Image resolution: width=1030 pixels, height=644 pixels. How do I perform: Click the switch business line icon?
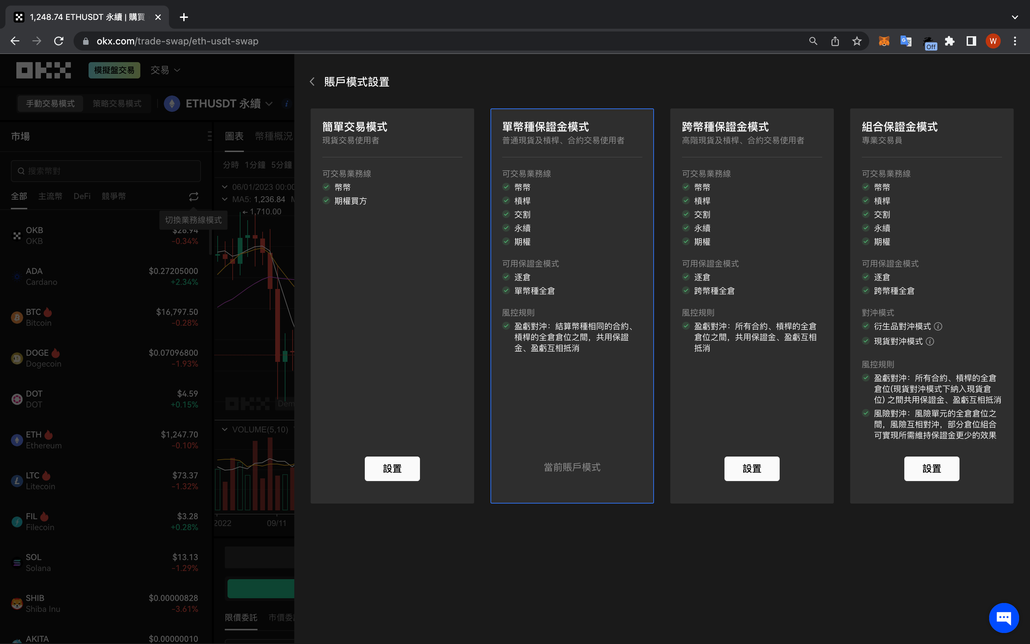click(193, 196)
